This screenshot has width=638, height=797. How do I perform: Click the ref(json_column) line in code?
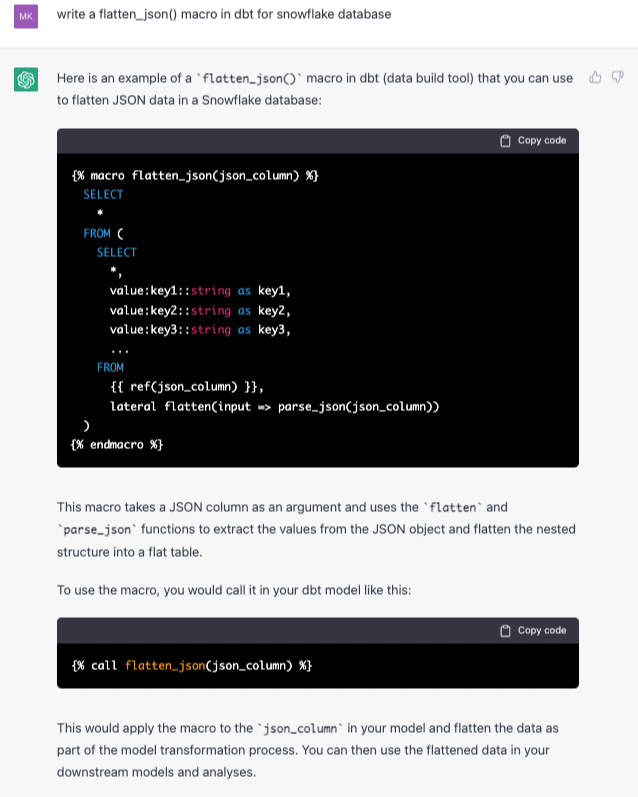pyautogui.click(x=186, y=387)
